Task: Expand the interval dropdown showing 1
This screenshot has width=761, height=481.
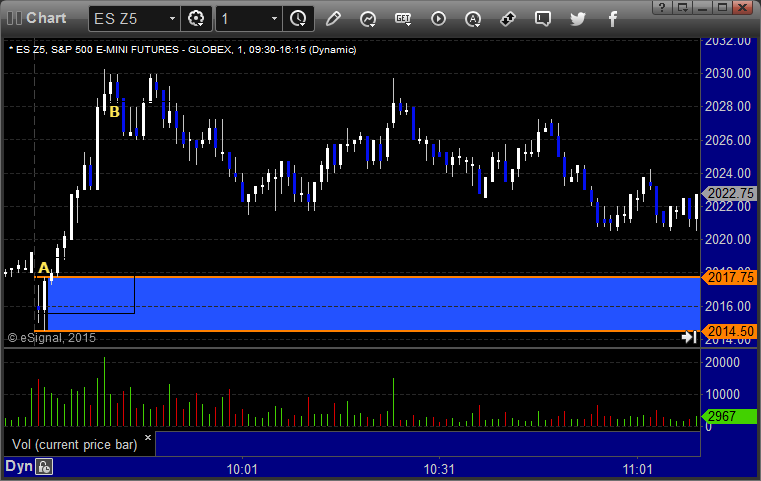Action: pos(271,18)
